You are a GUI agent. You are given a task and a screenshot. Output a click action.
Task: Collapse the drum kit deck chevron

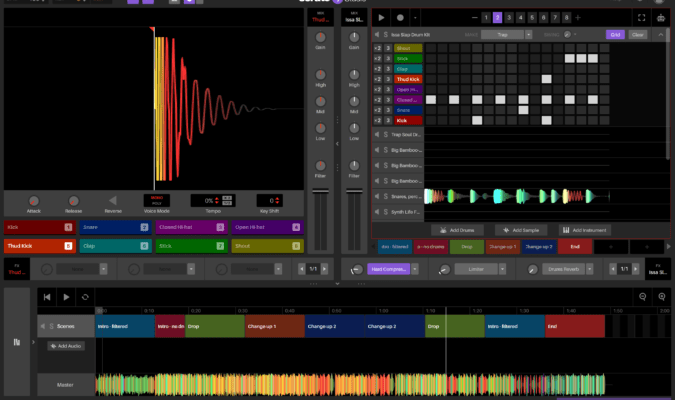pyautogui.click(x=661, y=34)
